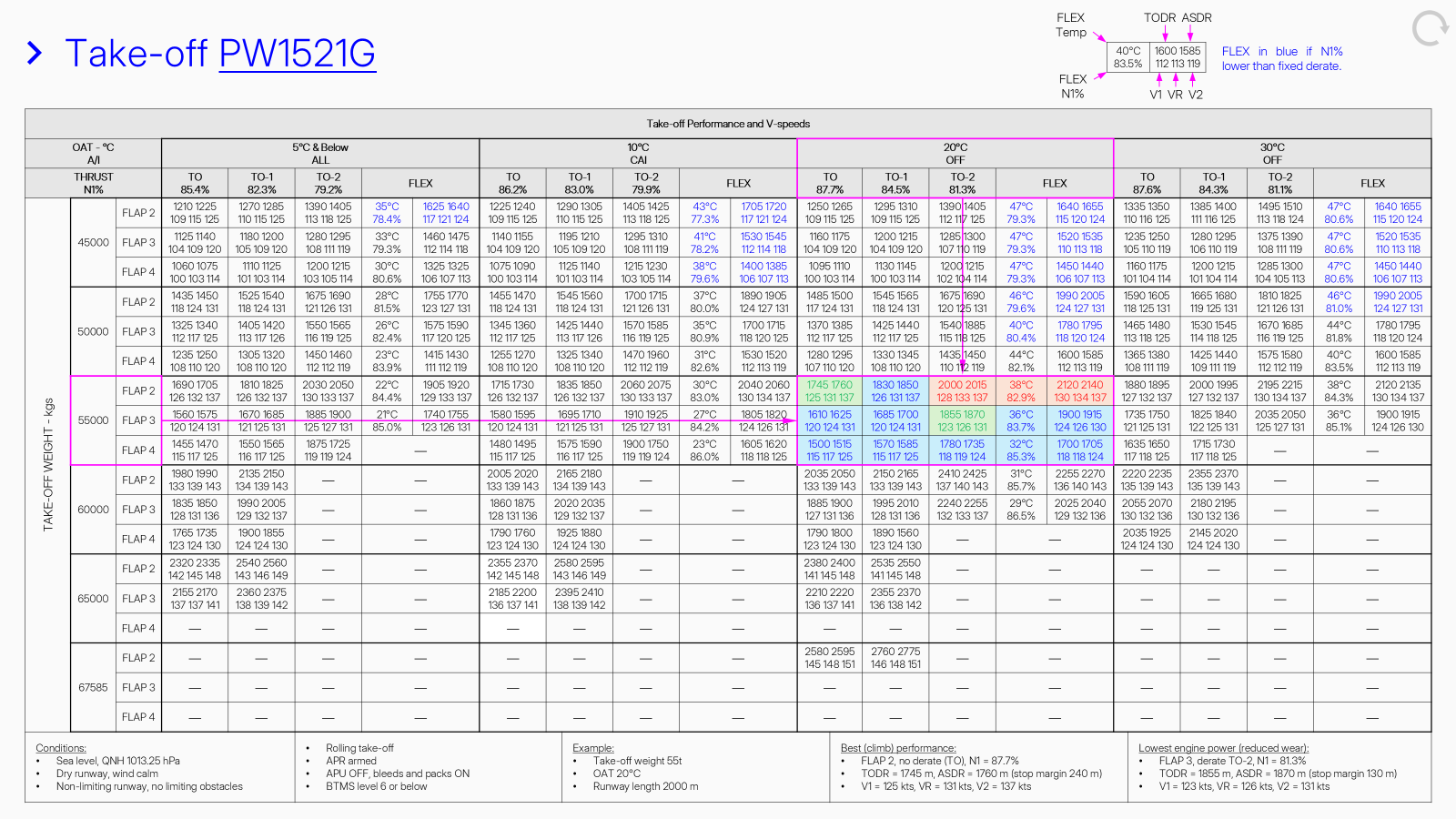
Task: Click the FLAP 4 label in the 67585 rows
Action: pyautogui.click(x=139, y=717)
